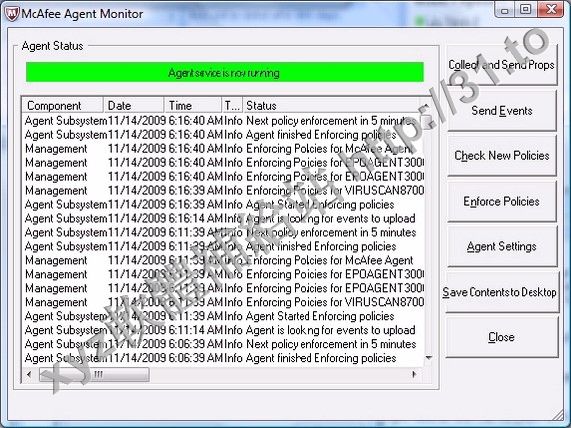
Task: Close window using title bar X button
Action: [551, 9]
